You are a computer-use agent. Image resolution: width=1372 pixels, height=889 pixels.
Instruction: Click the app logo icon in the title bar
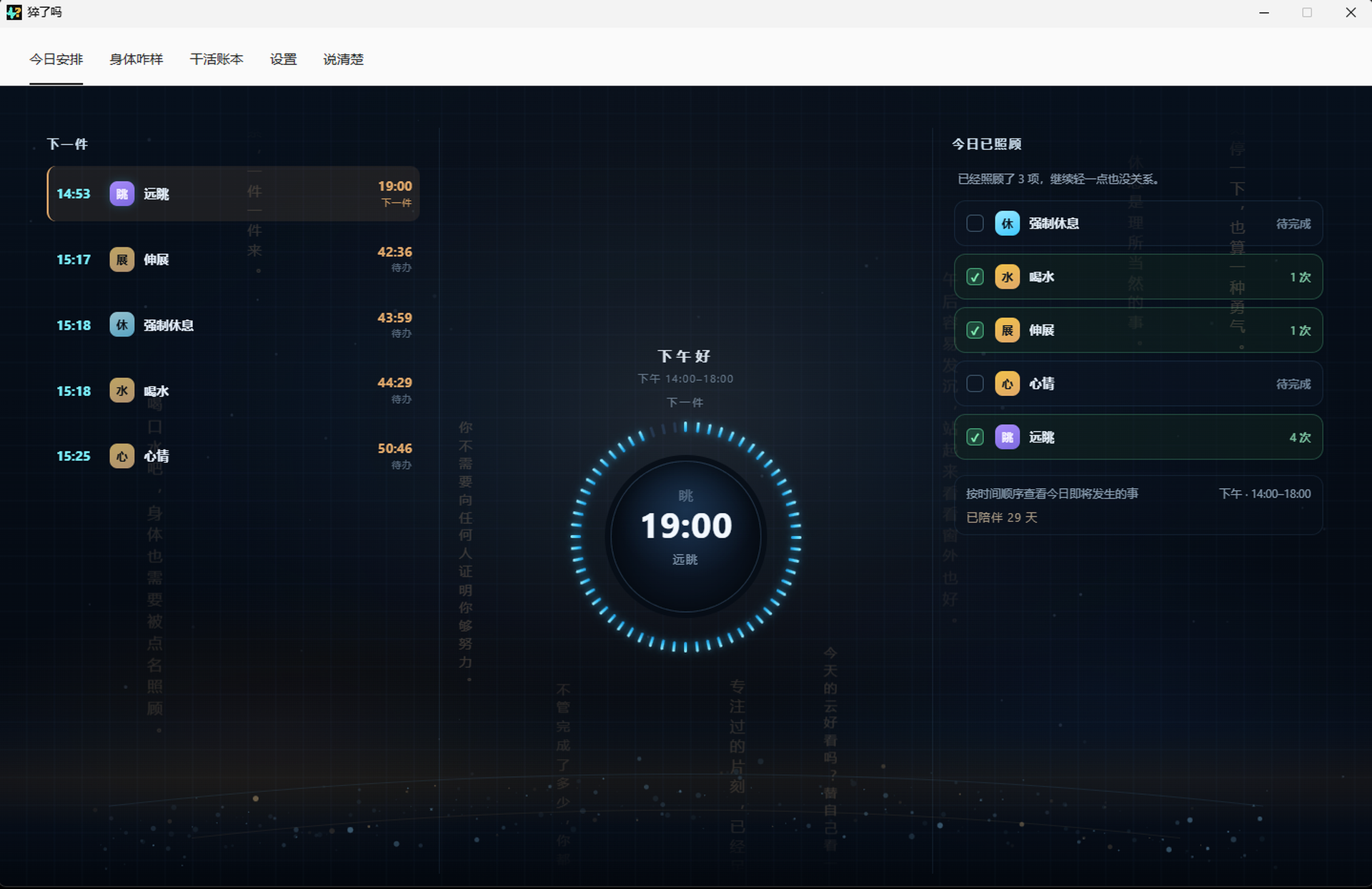(x=14, y=12)
